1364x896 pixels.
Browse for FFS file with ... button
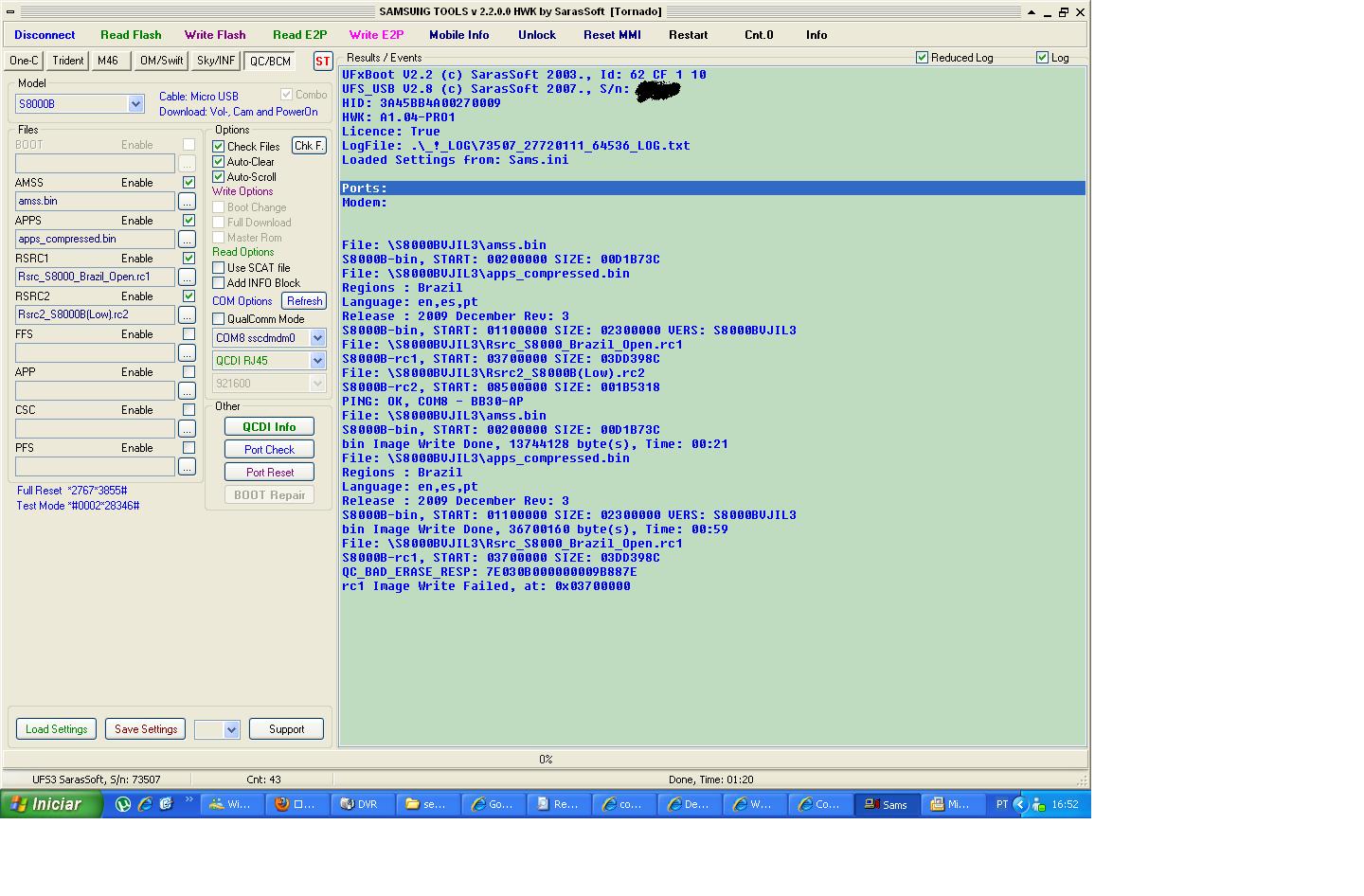pos(187,353)
